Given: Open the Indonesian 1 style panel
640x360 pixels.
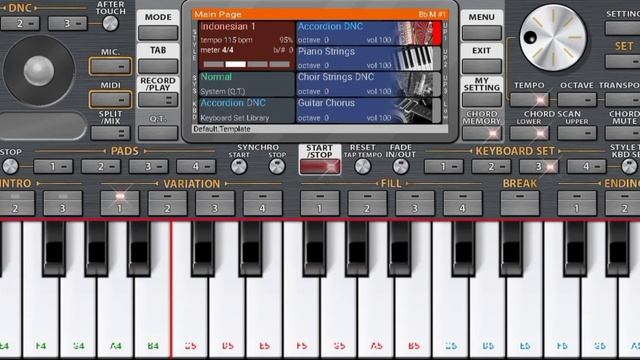Looking at the screenshot, I should click(247, 46).
